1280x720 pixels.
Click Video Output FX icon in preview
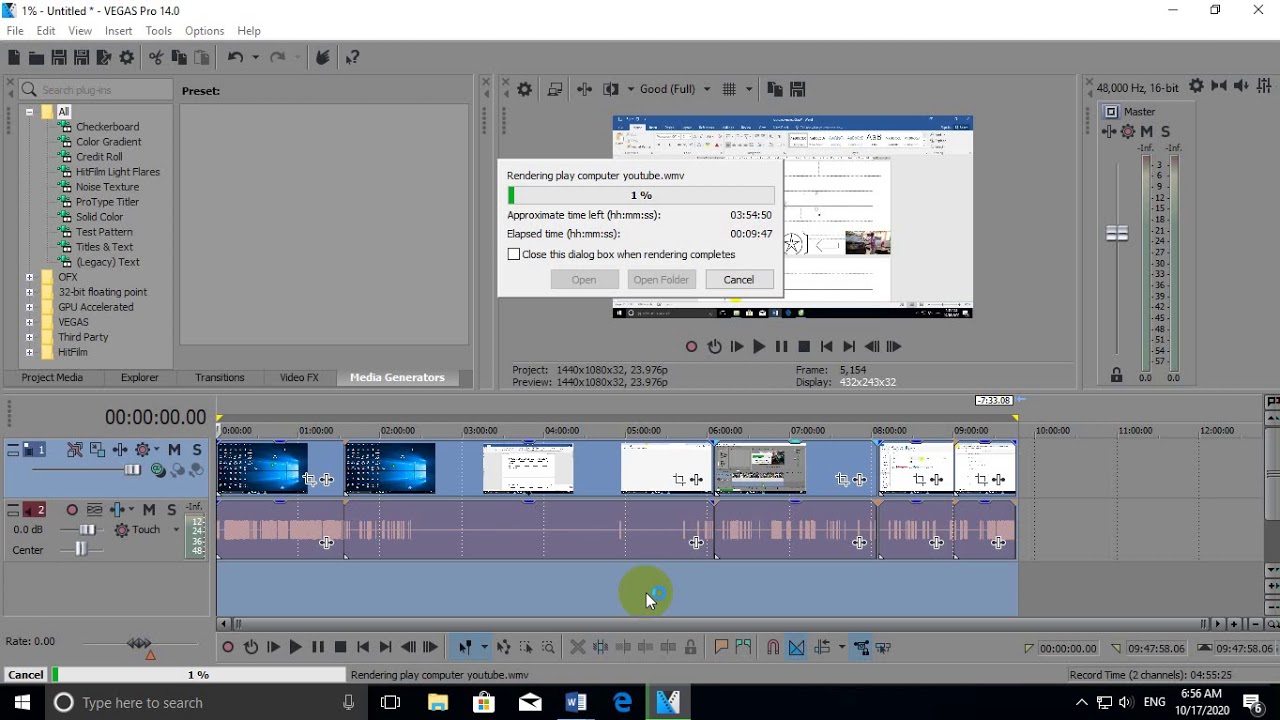(x=585, y=89)
